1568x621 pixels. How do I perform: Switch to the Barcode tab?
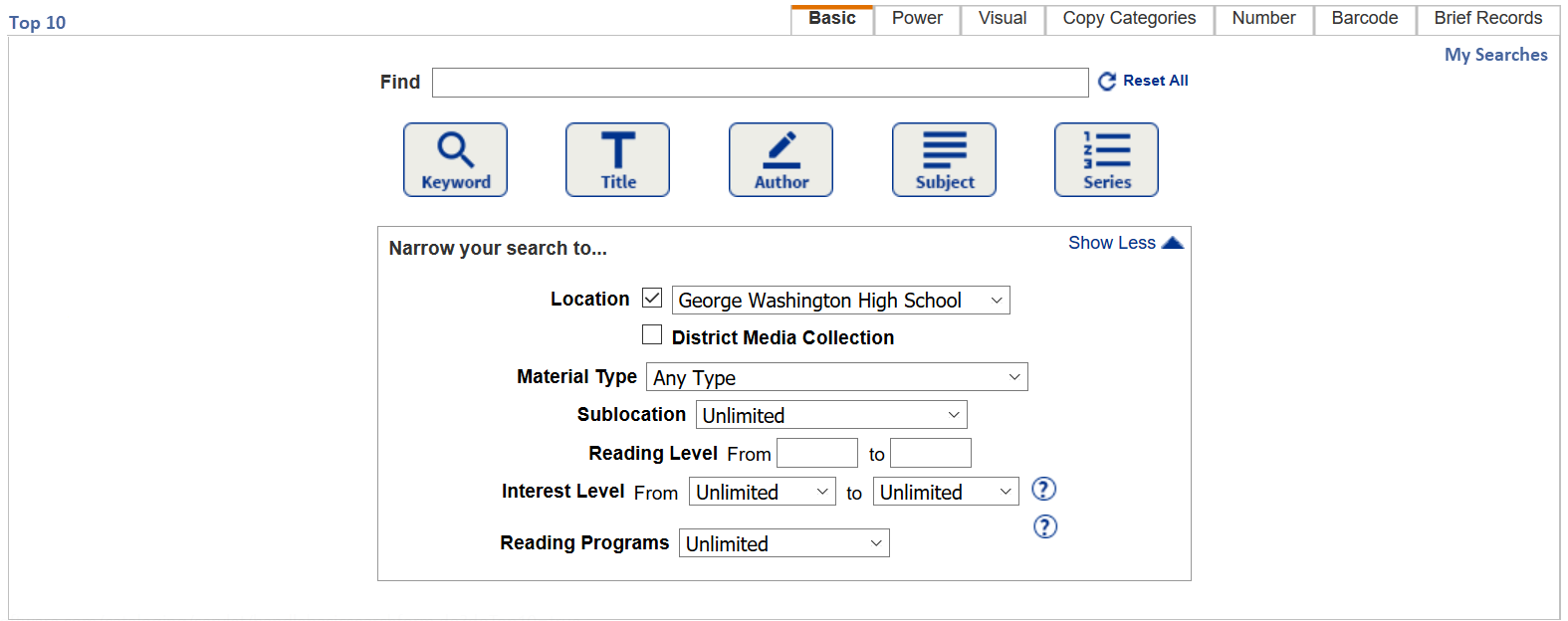pos(1364,17)
